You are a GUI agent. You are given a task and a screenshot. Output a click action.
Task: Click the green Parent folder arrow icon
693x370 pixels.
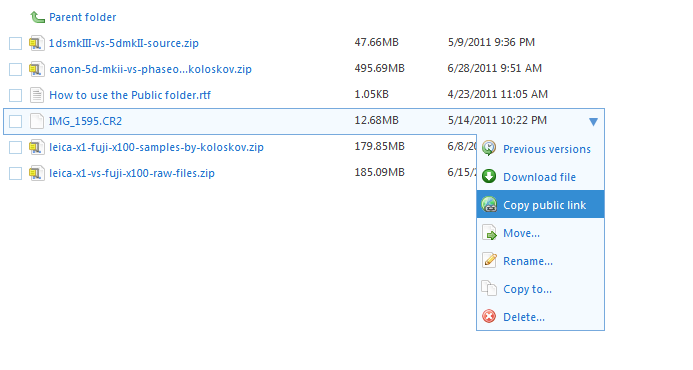pos(37,17)
